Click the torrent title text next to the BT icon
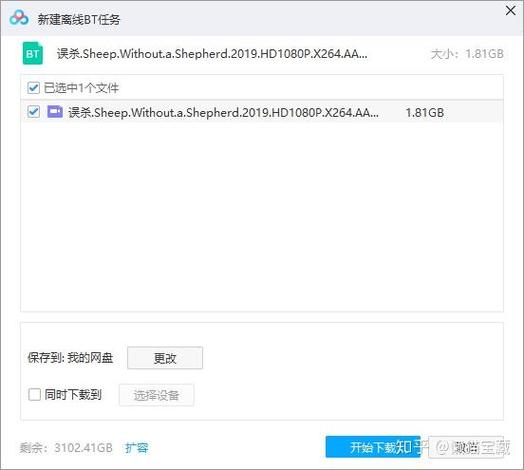Screen dimensions: 524x470 tap(212, 53)
